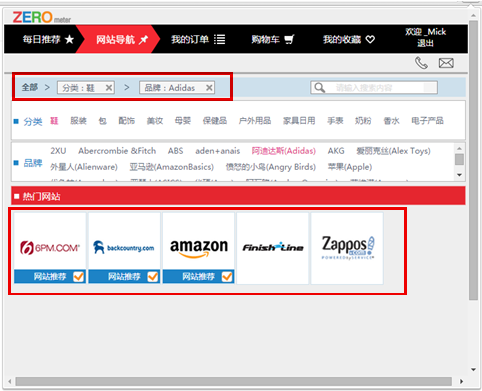This screenshot has width=482, height=391.
Task: Click brand list scroll-down arrow
Action: pyautogui.click(x=459, y=175)
